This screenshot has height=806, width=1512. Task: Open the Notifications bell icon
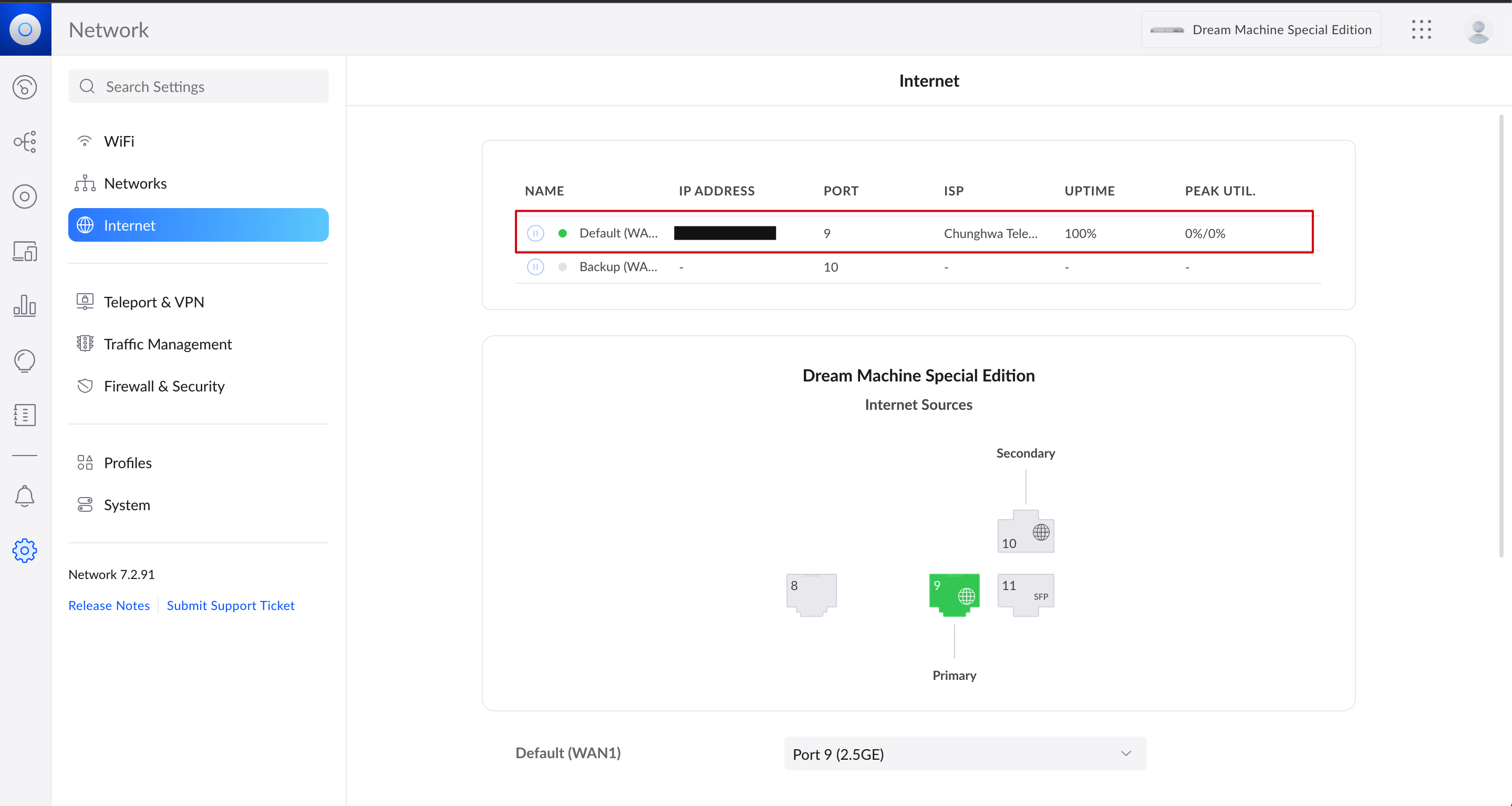tap(25, 496)
